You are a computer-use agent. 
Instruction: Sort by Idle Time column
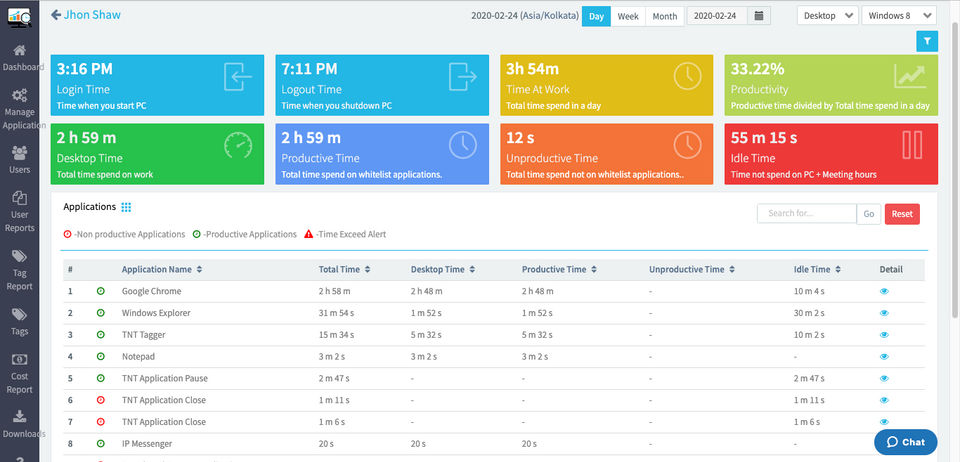[817, 269]
